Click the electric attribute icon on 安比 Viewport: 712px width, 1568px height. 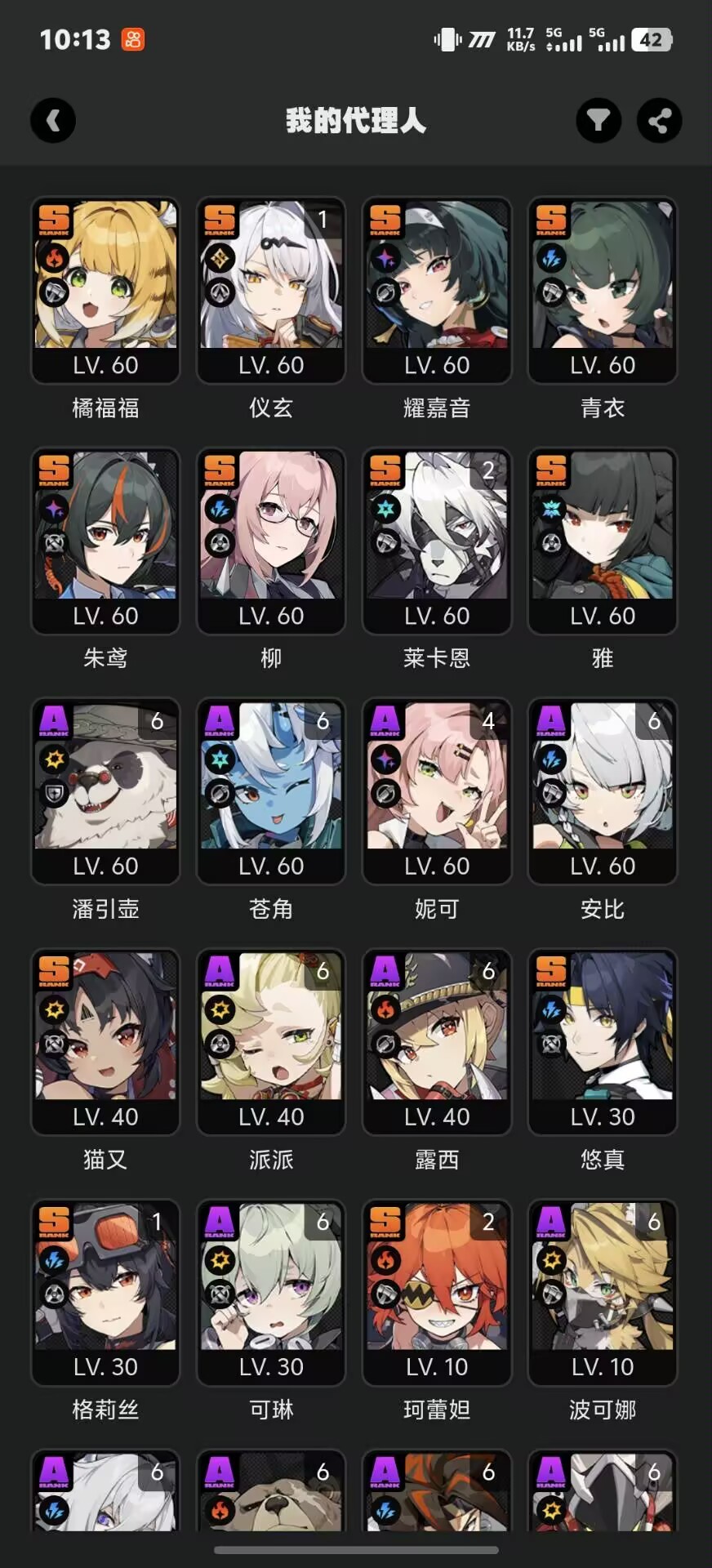551,759
